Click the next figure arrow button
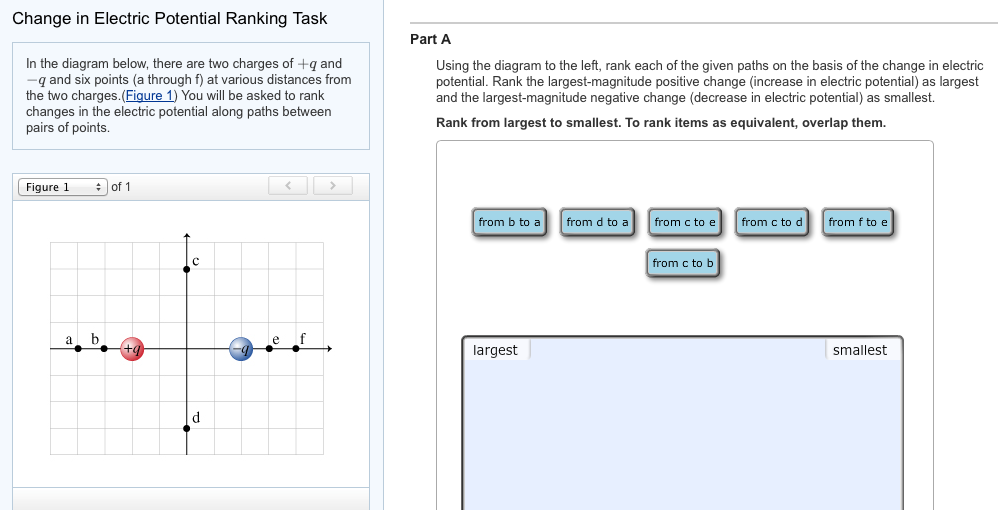The height and width of the screenshot is (510, 1004). click(x=333, y=186)
